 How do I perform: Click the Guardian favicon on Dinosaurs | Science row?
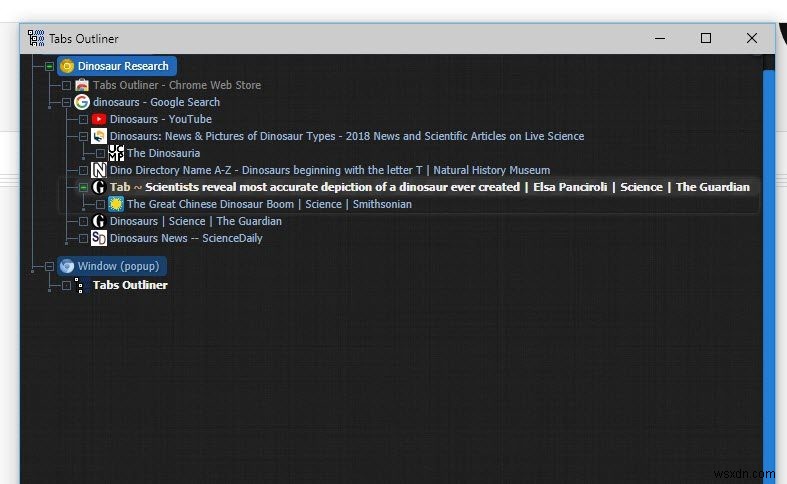[x=99, y=221]
